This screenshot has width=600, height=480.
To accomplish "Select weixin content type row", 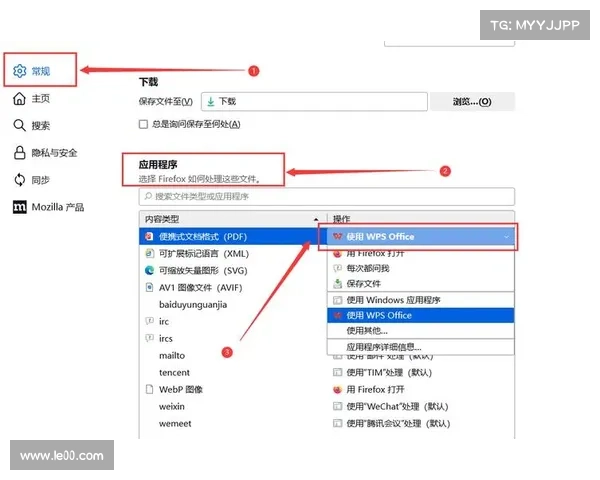I will [x=233, y=407].
